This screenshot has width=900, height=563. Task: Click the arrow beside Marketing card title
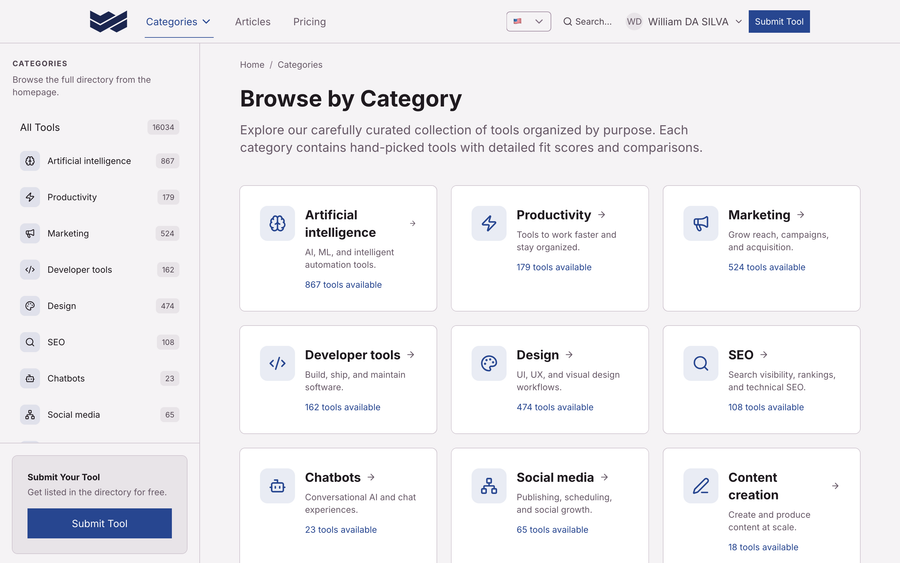pyautogui.click(x=801, y=215)
